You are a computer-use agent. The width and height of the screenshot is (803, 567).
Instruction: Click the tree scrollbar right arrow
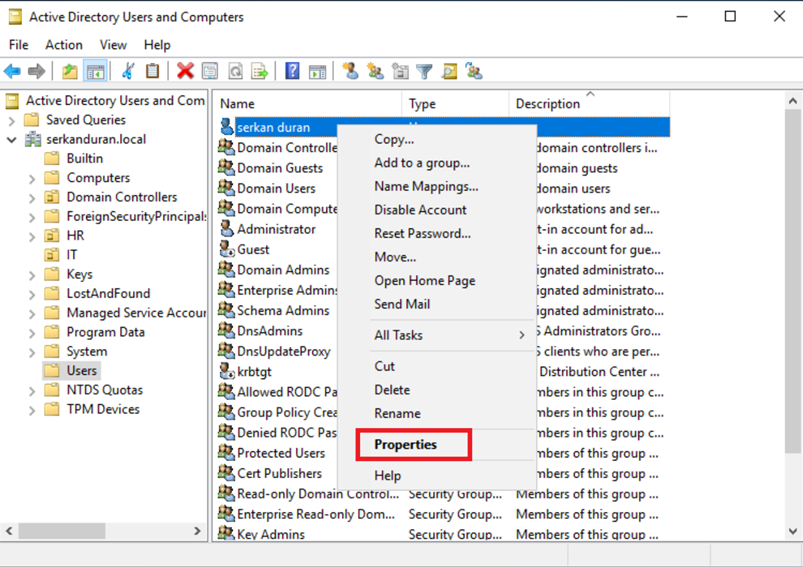(197, 531)
